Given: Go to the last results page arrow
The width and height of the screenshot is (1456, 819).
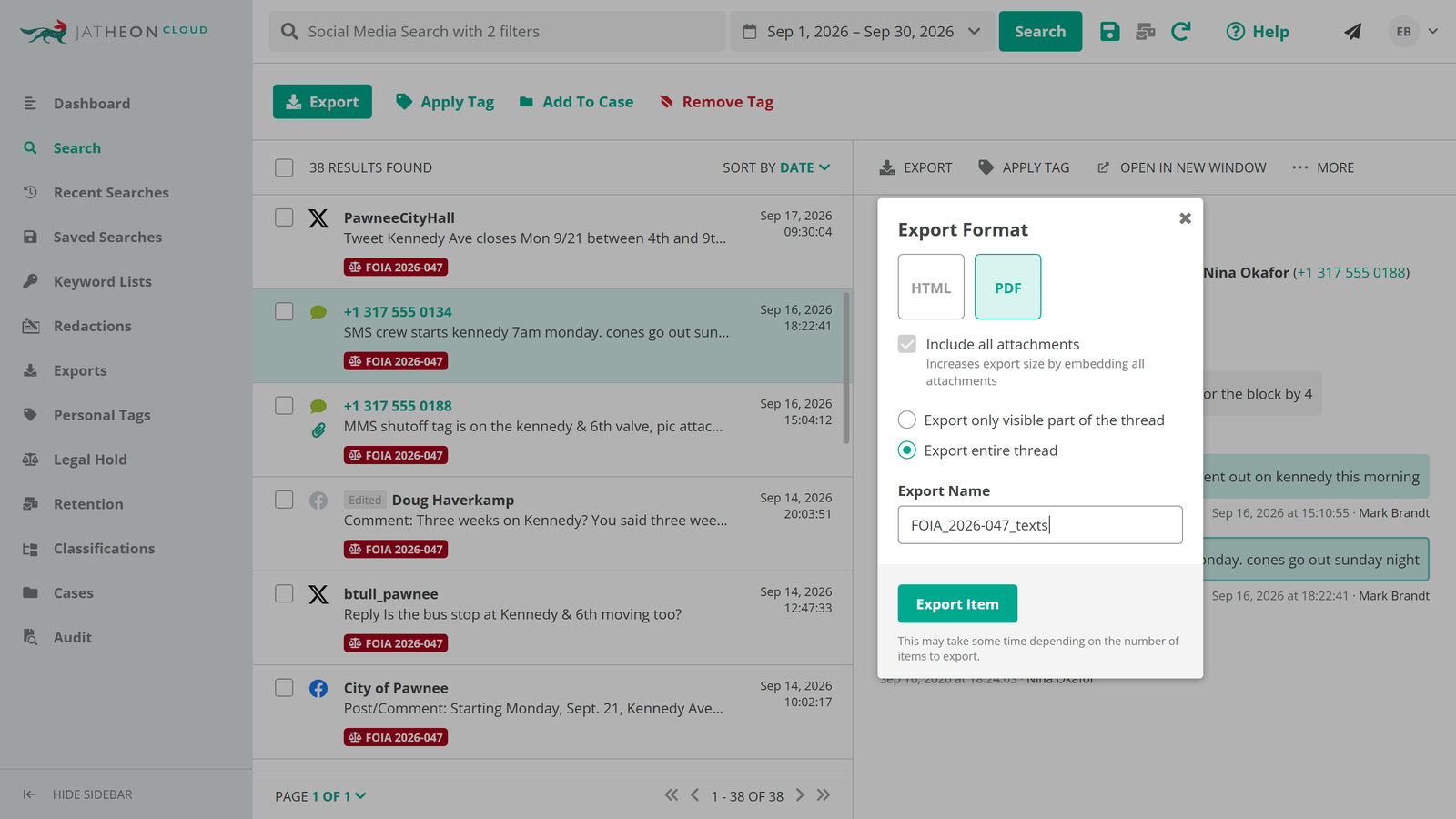Looking at the screenshot, I should (824, 795).
